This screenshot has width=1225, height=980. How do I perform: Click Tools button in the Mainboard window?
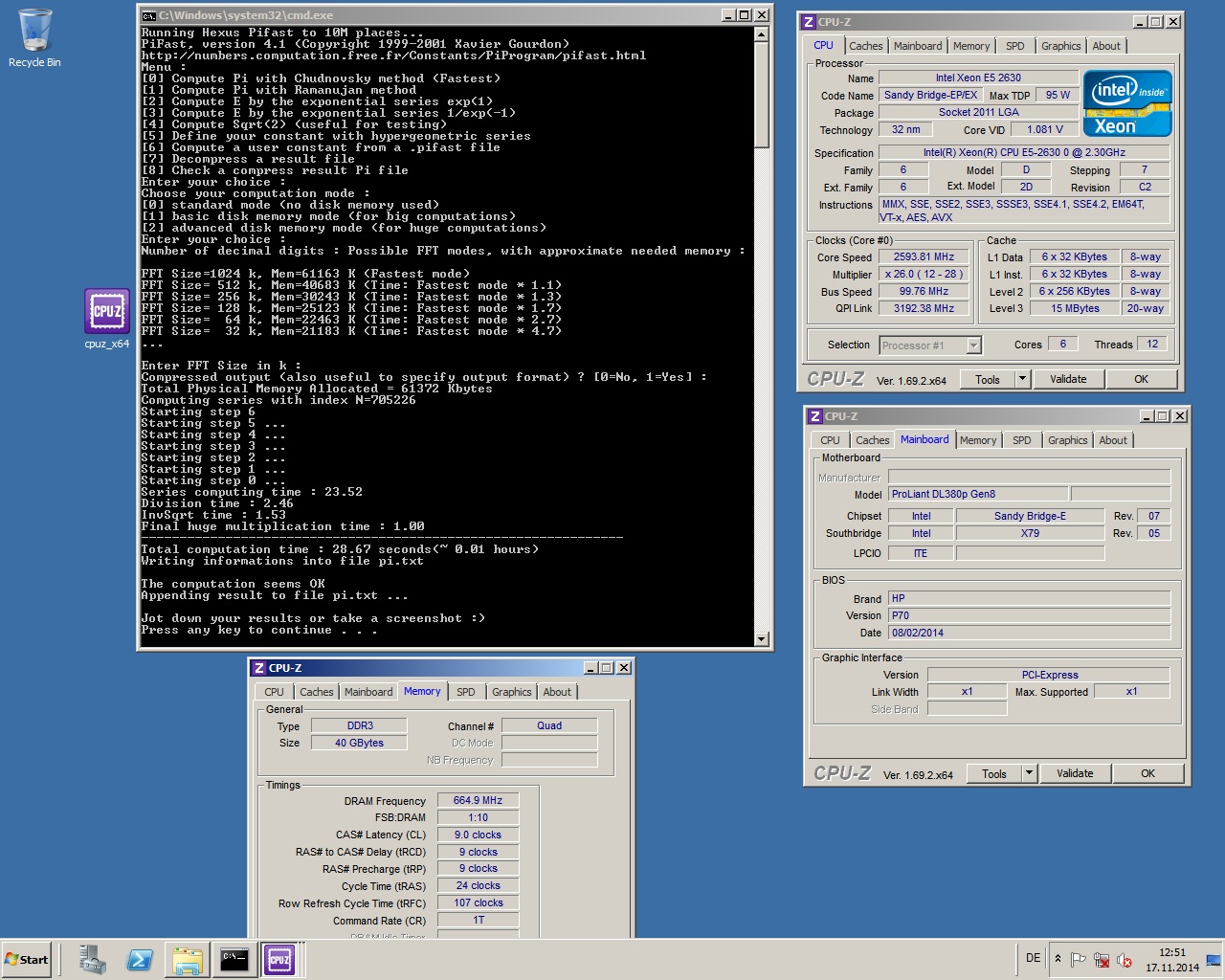tap(994, 773)
